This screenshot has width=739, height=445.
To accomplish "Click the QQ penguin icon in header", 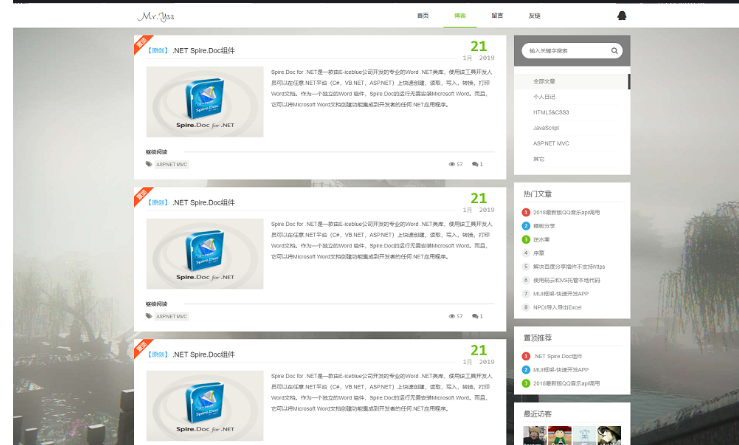I will (x=621, y=16).
